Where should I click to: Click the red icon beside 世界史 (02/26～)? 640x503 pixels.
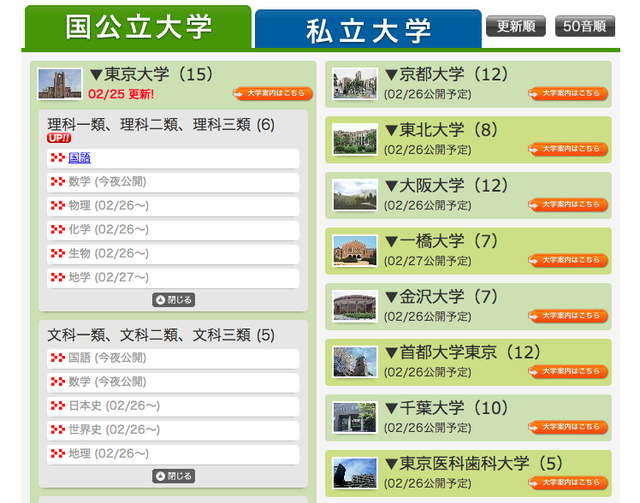(58, 430)
